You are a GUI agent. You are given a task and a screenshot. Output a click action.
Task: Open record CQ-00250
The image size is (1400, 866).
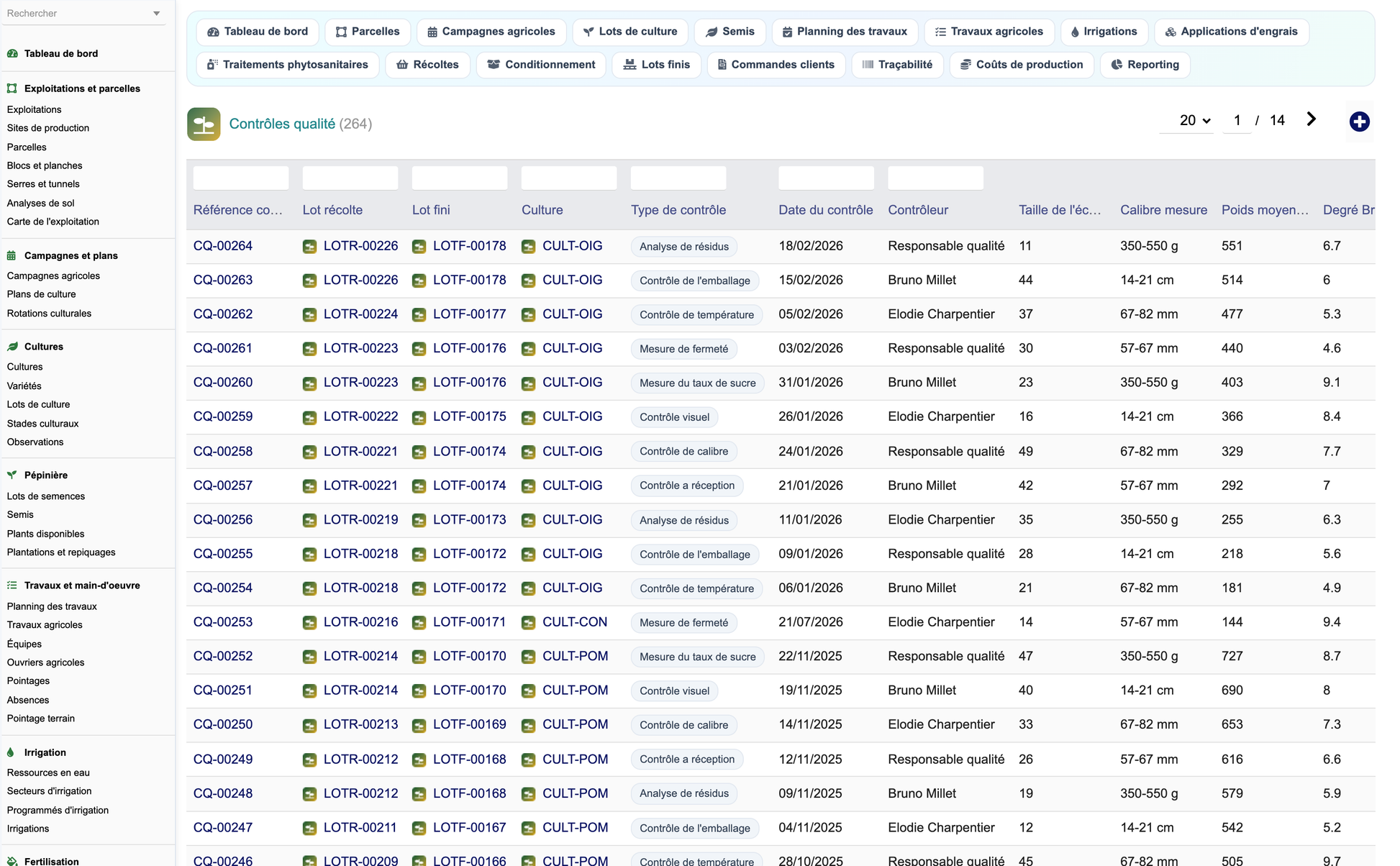click(223, 724)
